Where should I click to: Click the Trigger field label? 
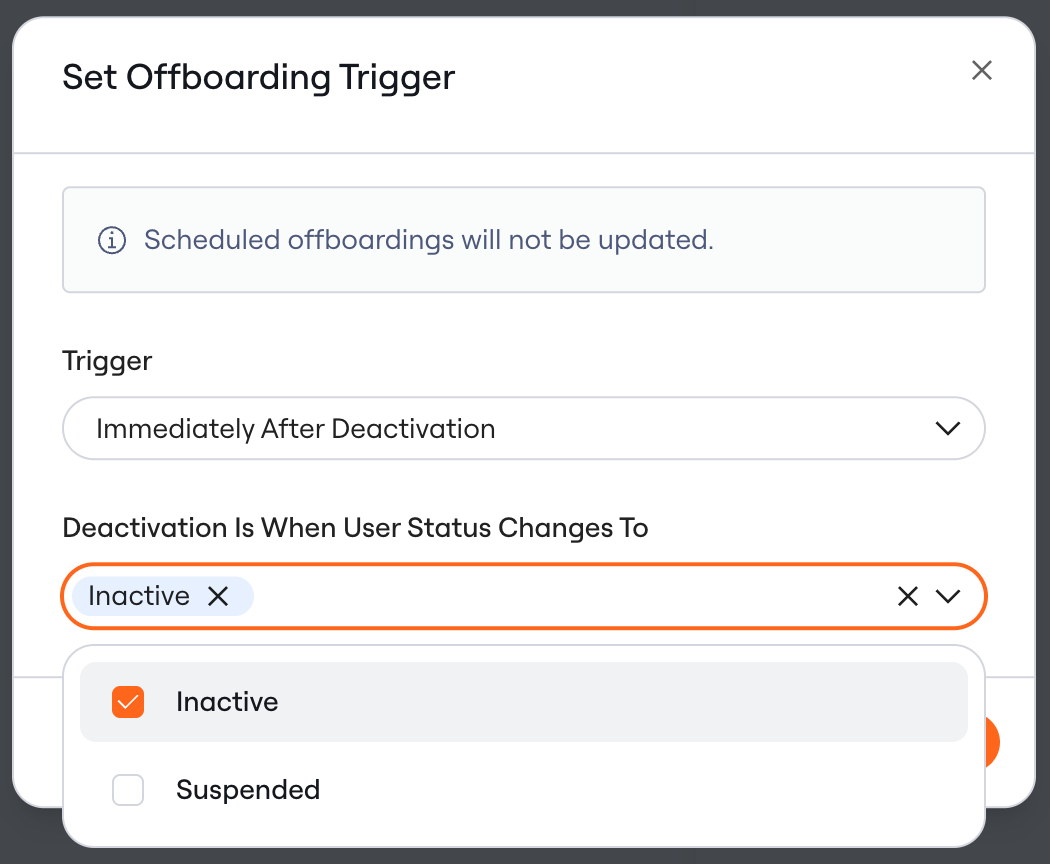pos(107,361)
